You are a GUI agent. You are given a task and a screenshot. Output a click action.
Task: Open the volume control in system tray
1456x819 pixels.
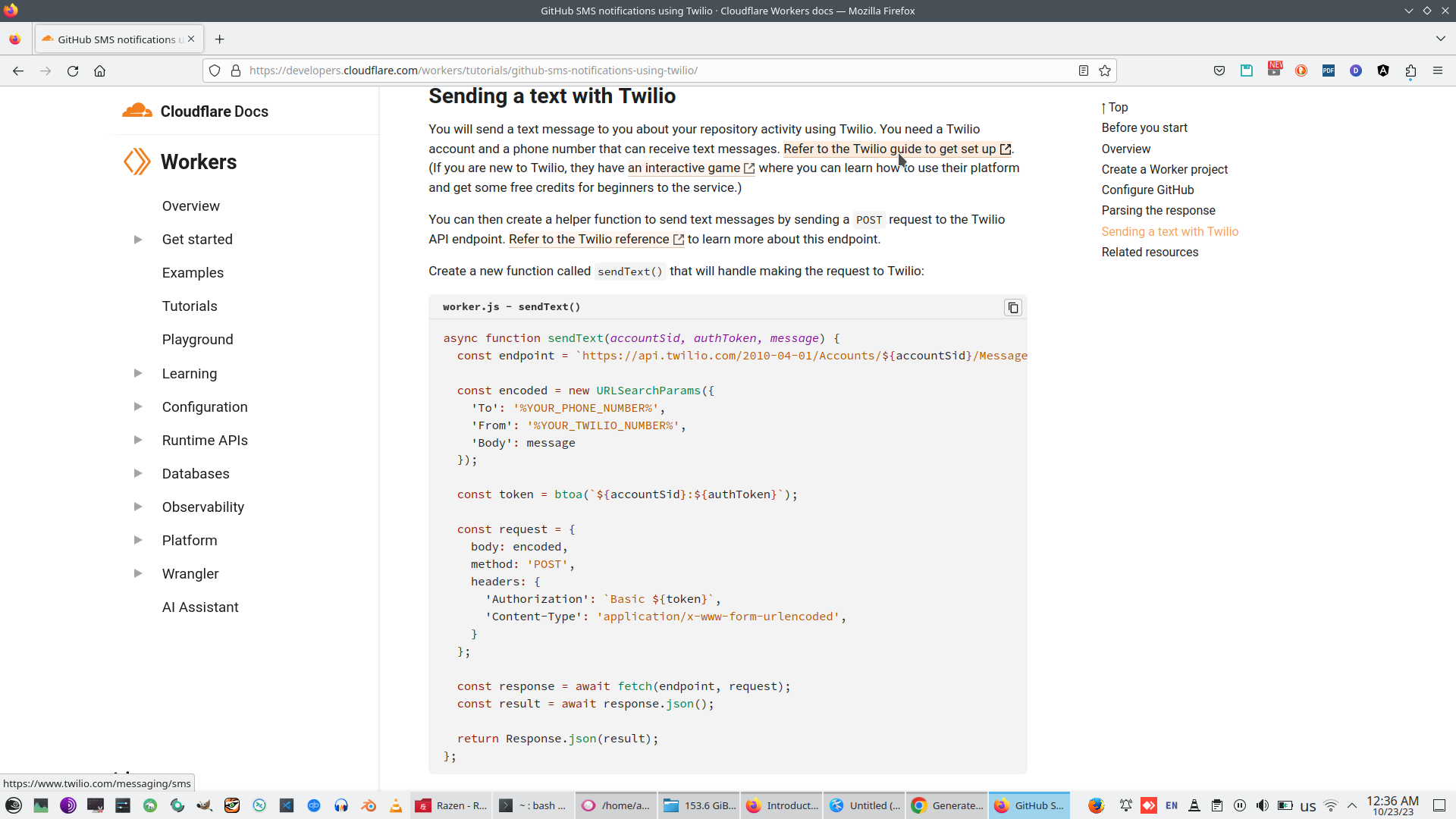coord(1262,805)
